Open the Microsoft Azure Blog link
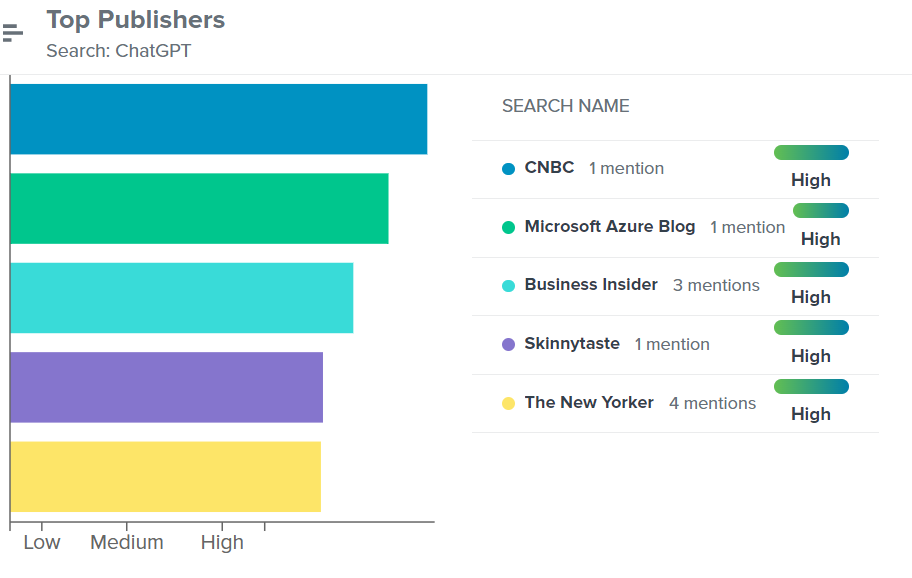 609,227
